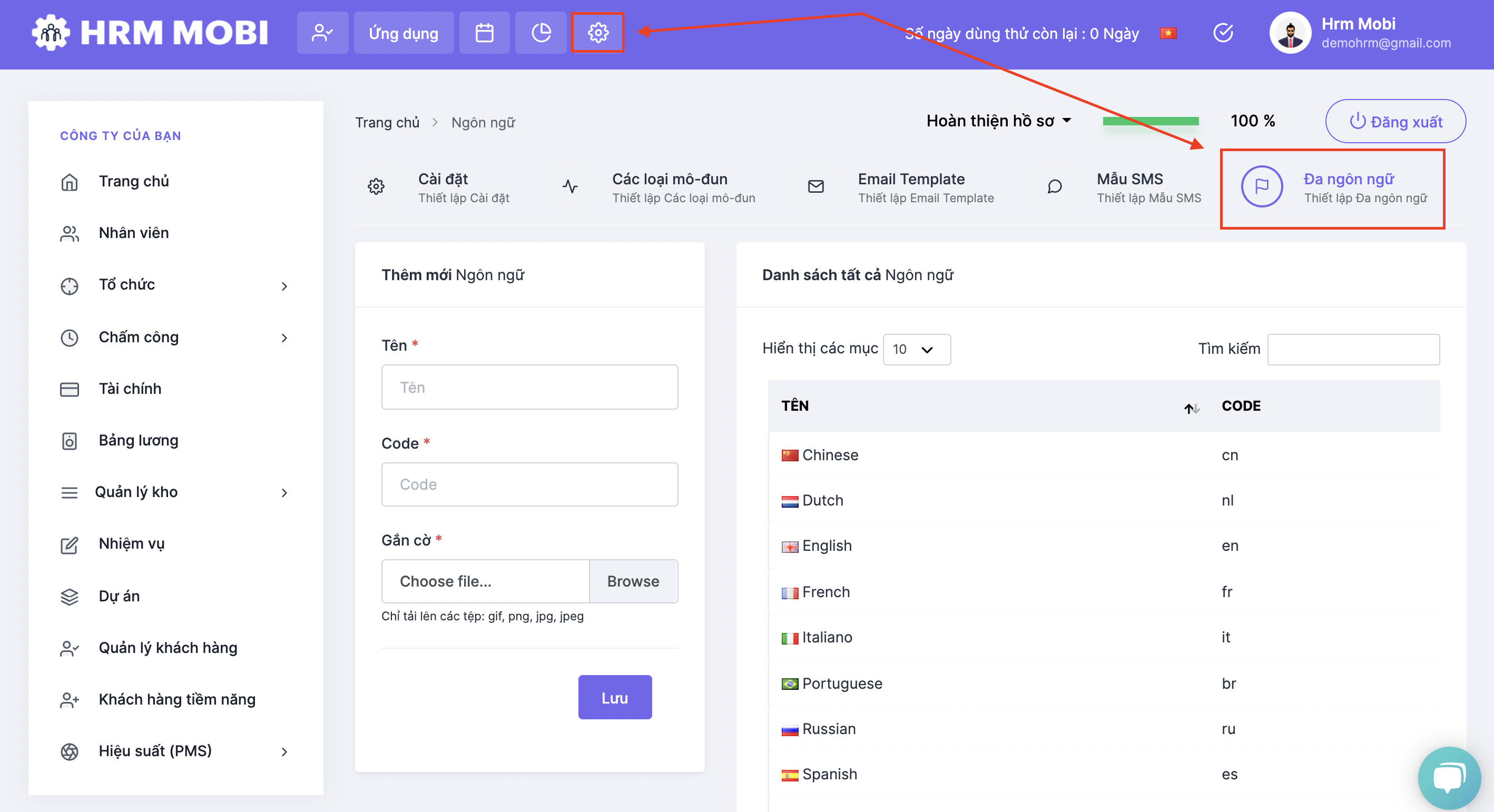
Task: Click the Đăng xuất logout button
Action: [1395, 121]
